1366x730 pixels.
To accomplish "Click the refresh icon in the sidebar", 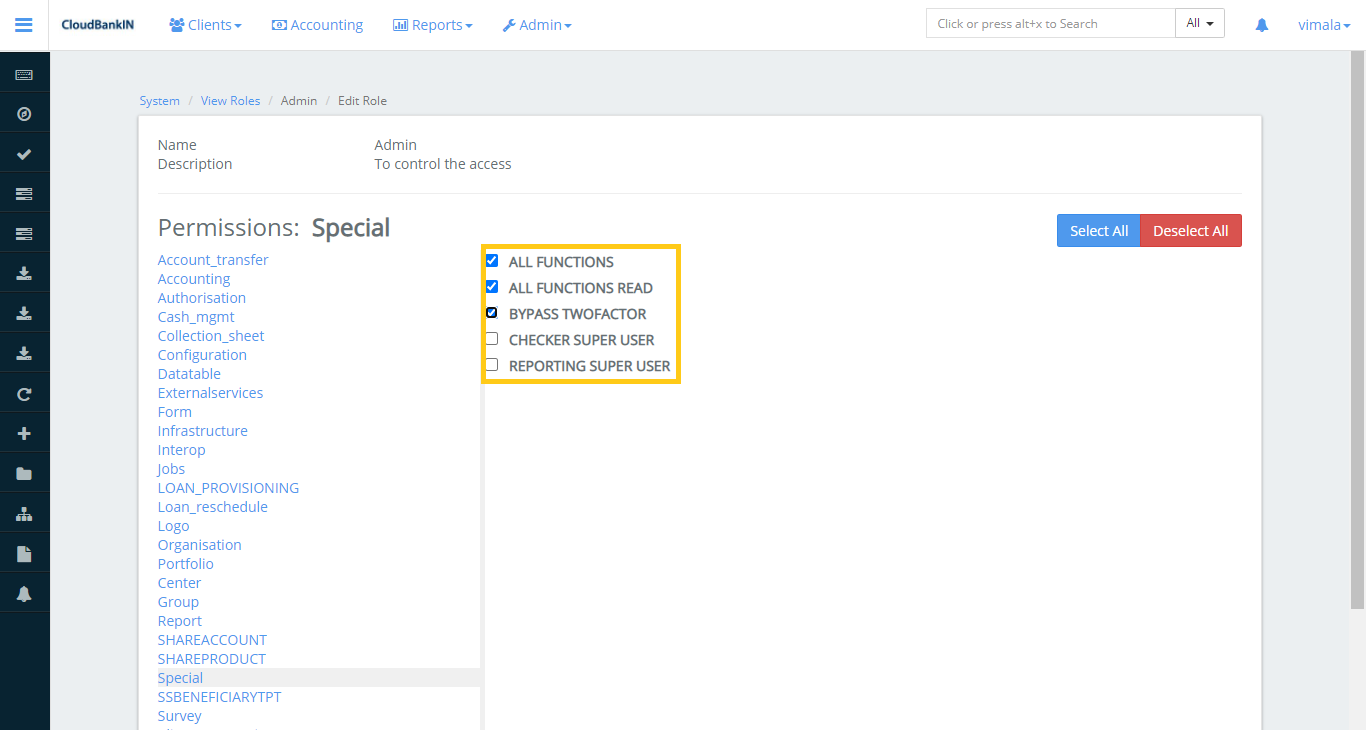I will coord(25,393).
